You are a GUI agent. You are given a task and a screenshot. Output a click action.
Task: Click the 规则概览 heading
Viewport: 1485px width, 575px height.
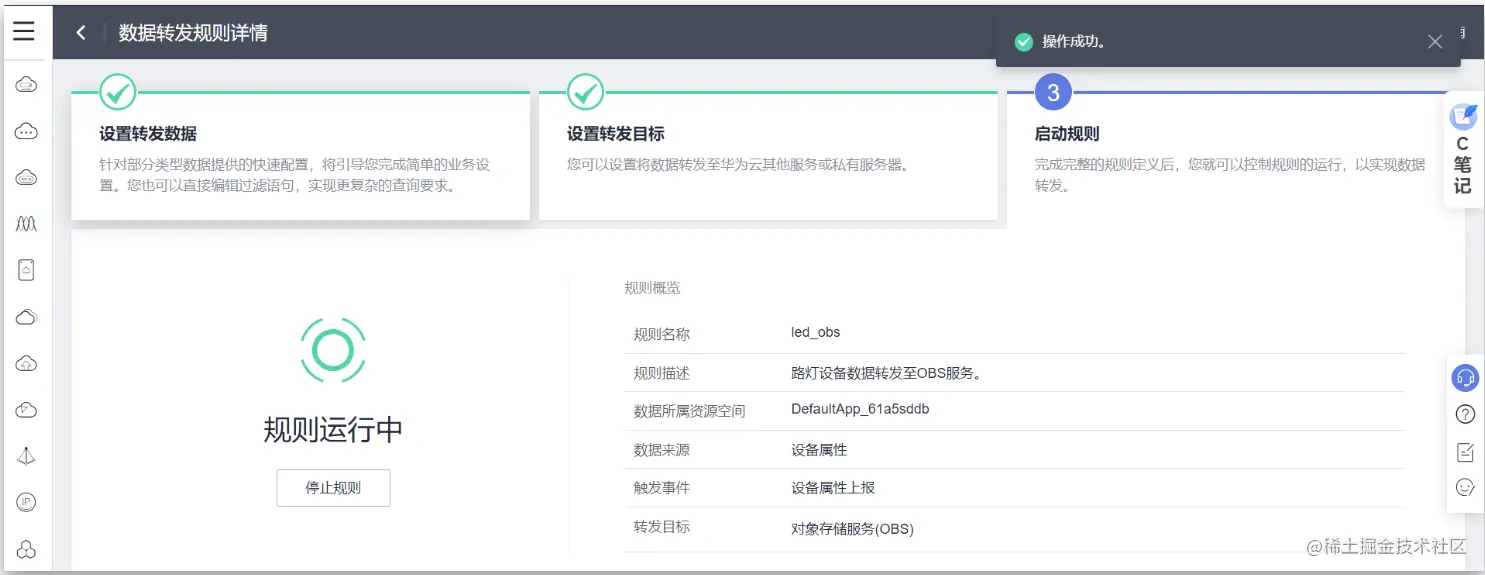tap(652, 288)
